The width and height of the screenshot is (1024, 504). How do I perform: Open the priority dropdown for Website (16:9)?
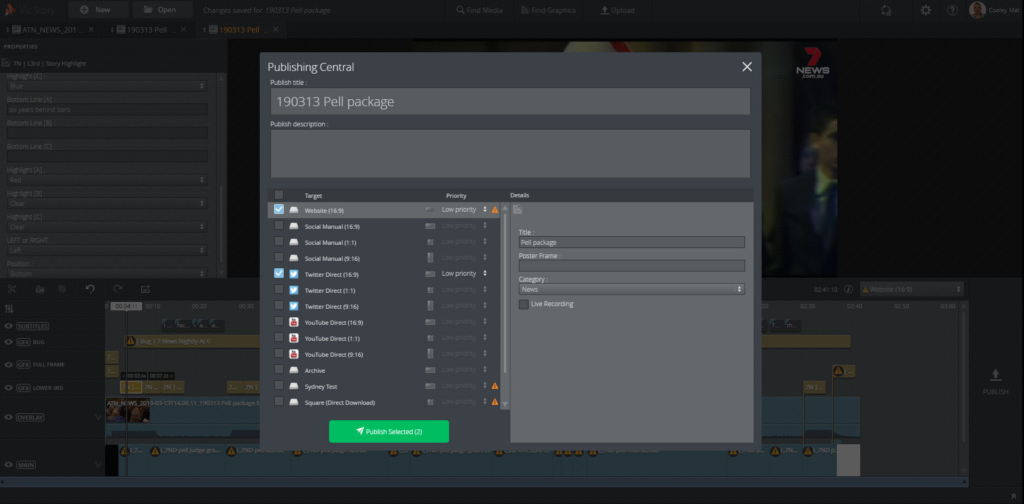(464, 210)
